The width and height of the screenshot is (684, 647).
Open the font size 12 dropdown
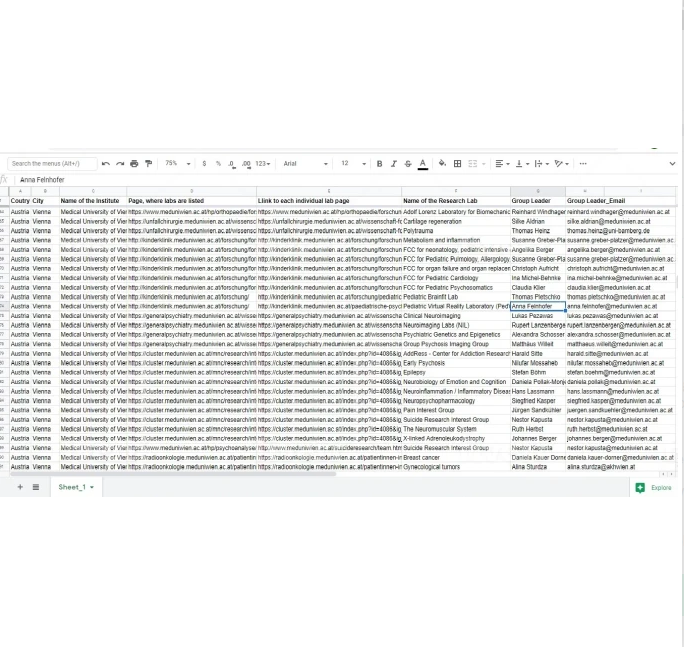(x=353, y=164)
